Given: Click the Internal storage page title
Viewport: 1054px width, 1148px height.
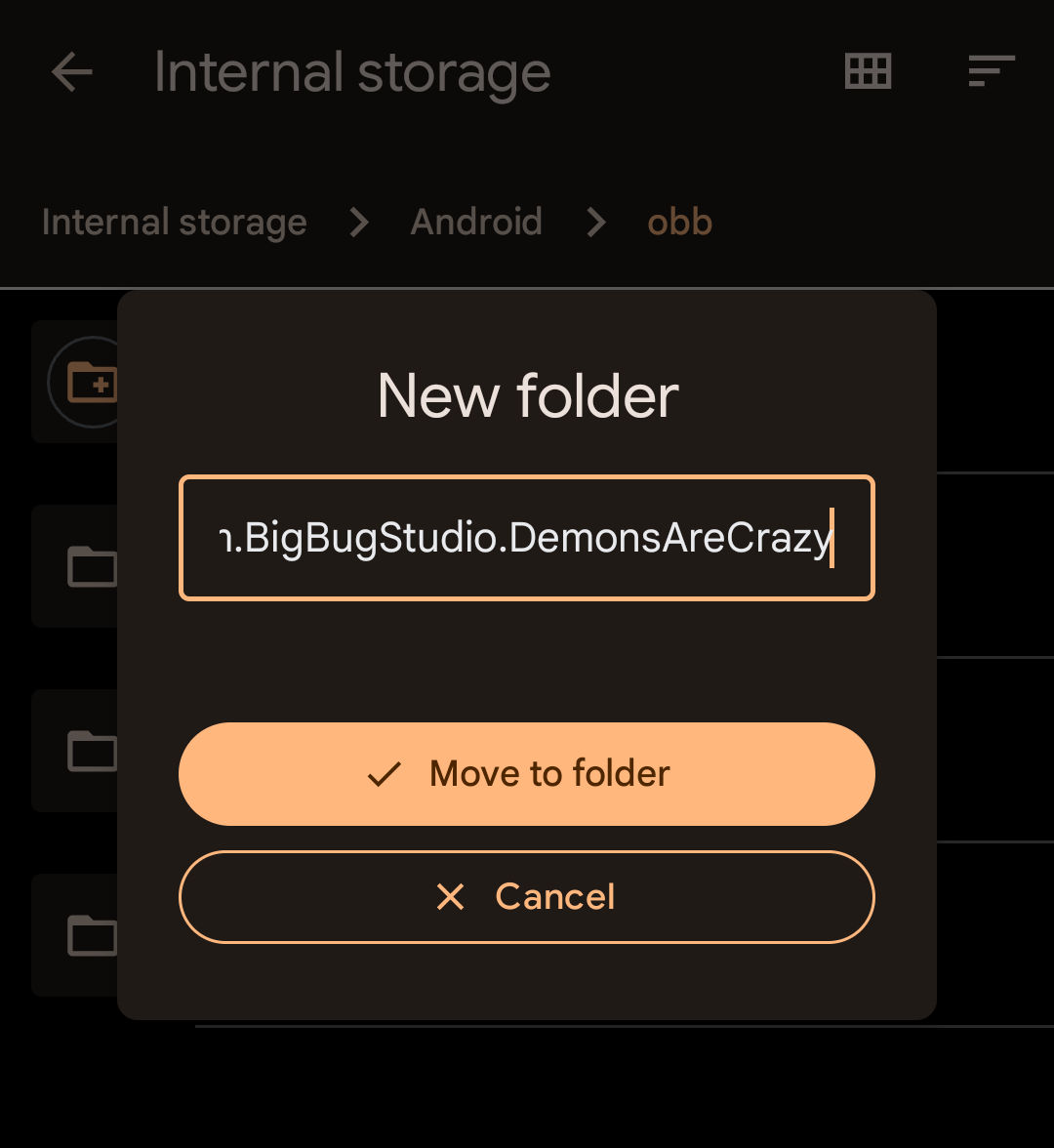Looking at the screenshot, I should coord(352,73).
